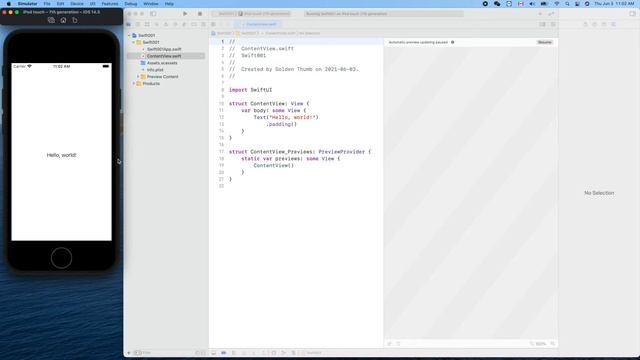Click code line with import SwiftUI

[250, 90]
